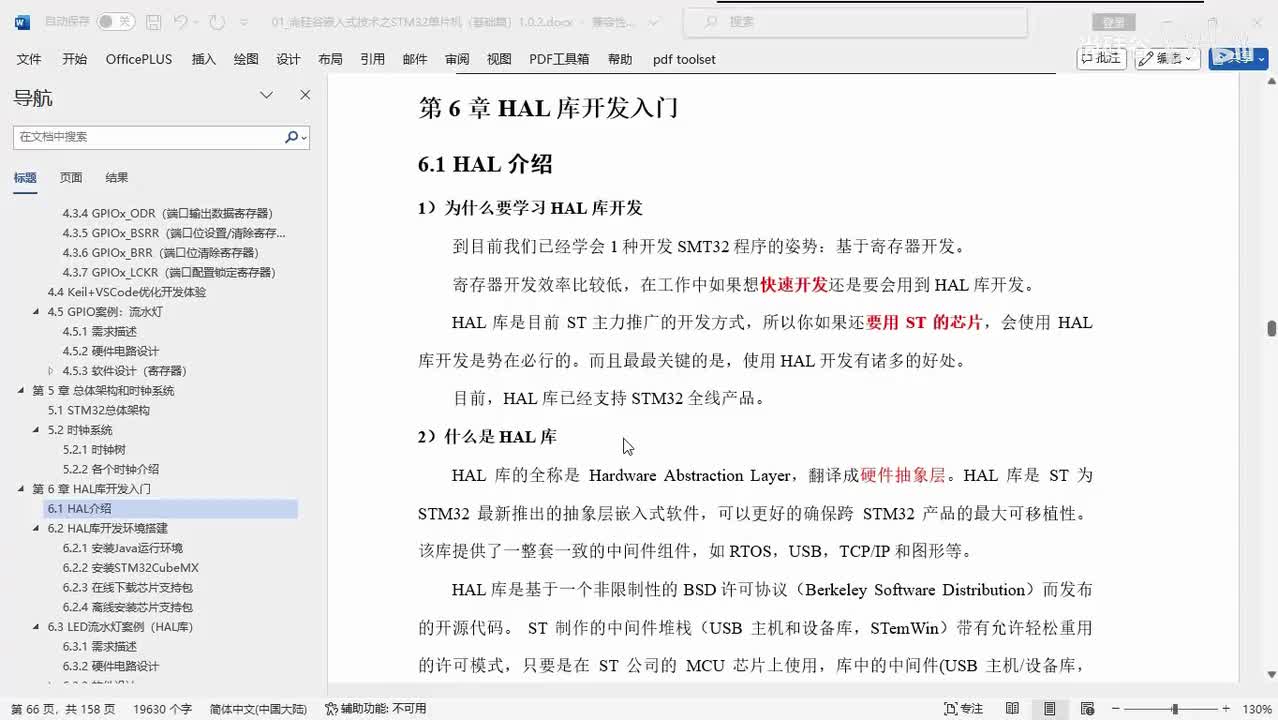This screenshot has width=1278, height=720.
Task: Close the 导航 navigation pane
Action: coord(305,95)
